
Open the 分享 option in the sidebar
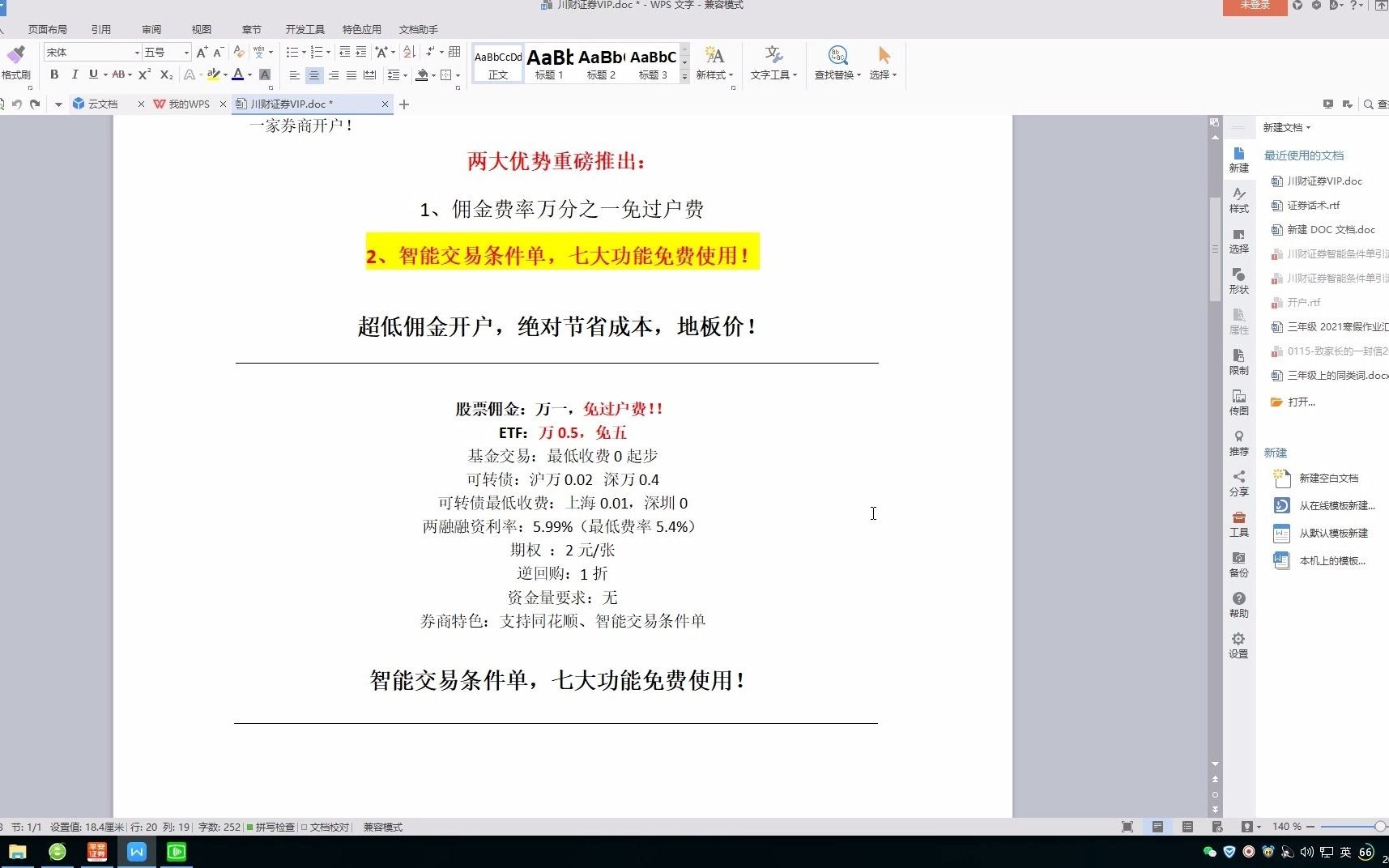[1238, 483]
